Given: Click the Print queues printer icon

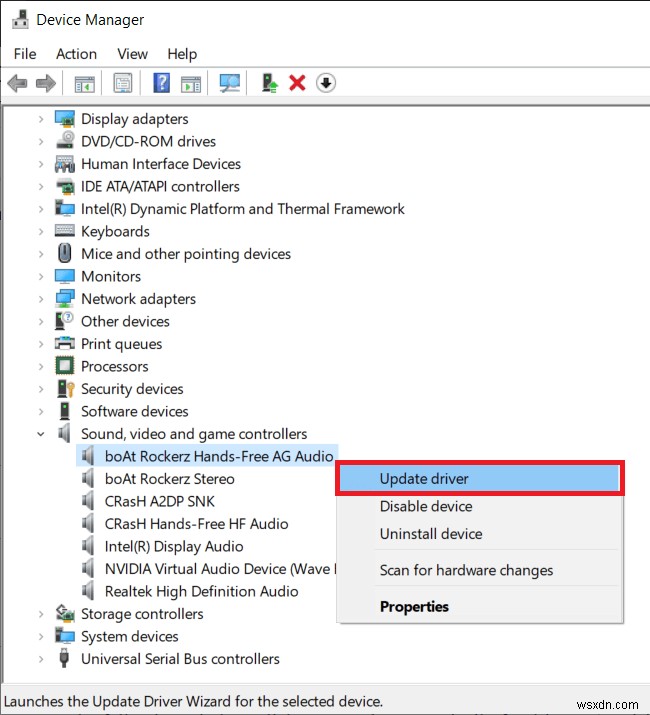Looking at the screenshot, I should click(x=65, y=343).
